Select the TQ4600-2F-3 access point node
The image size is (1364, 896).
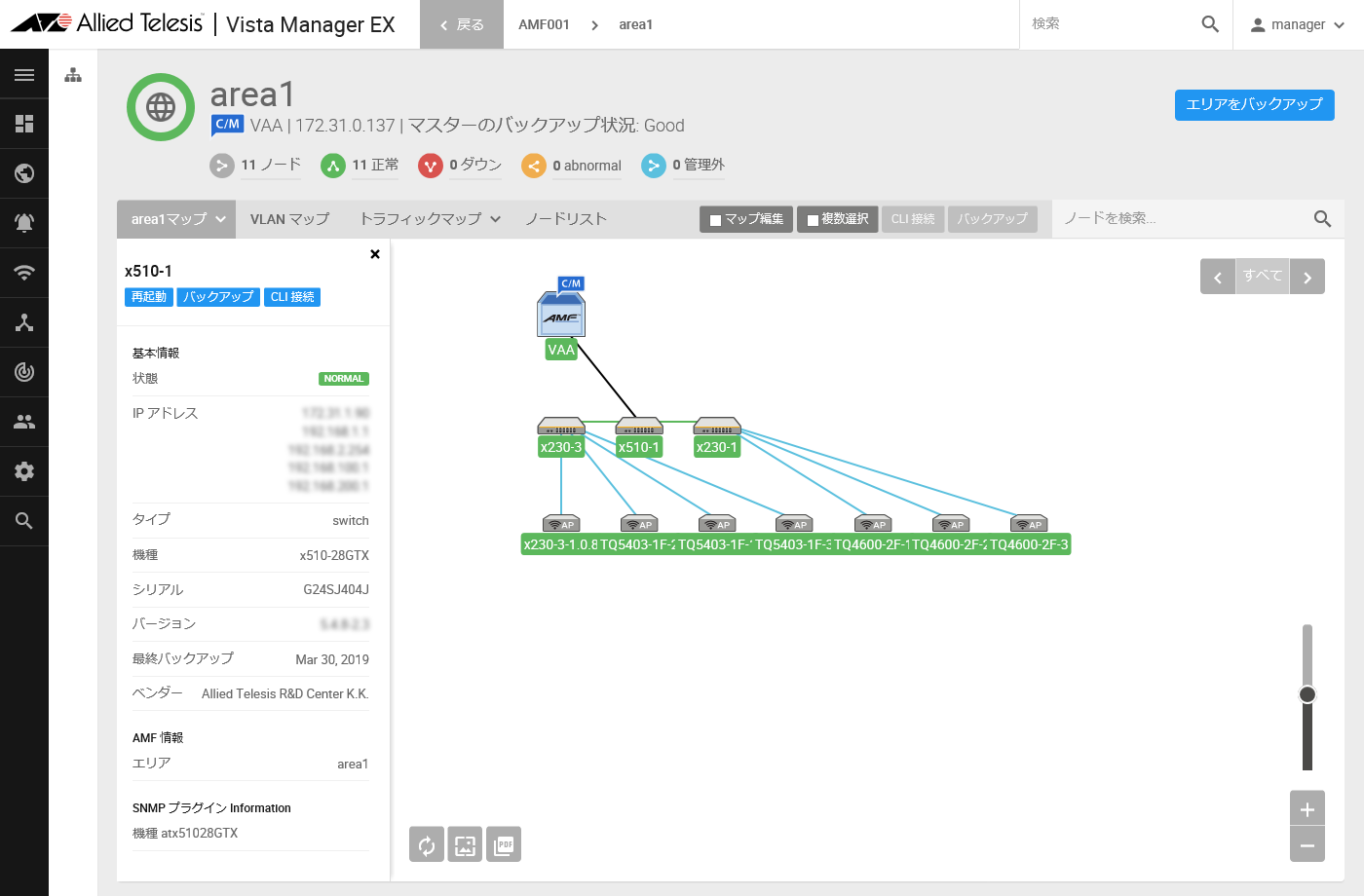pyautogui.click(x=1029, y=524)
